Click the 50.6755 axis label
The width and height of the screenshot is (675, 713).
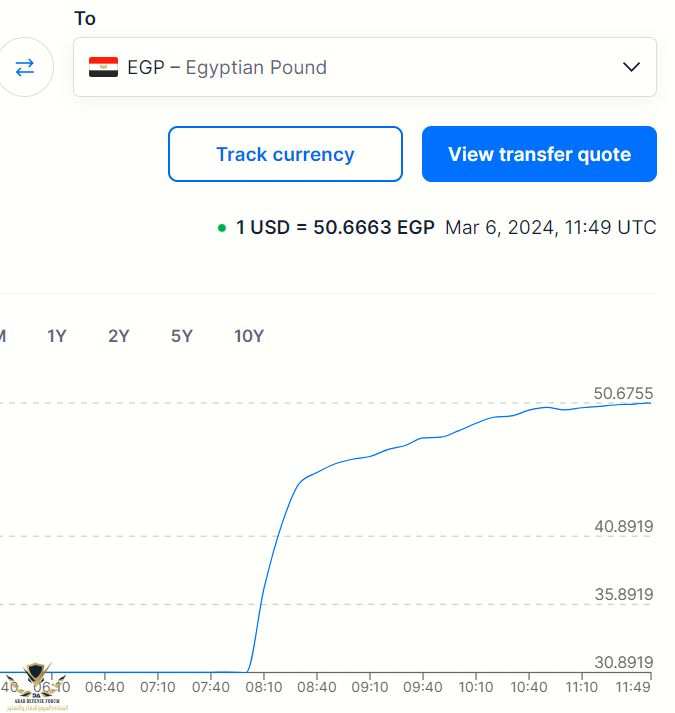623,393
